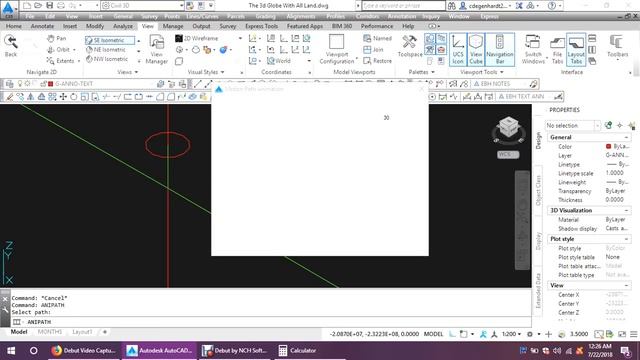Open the Toolspace palette

click(410, 46)
